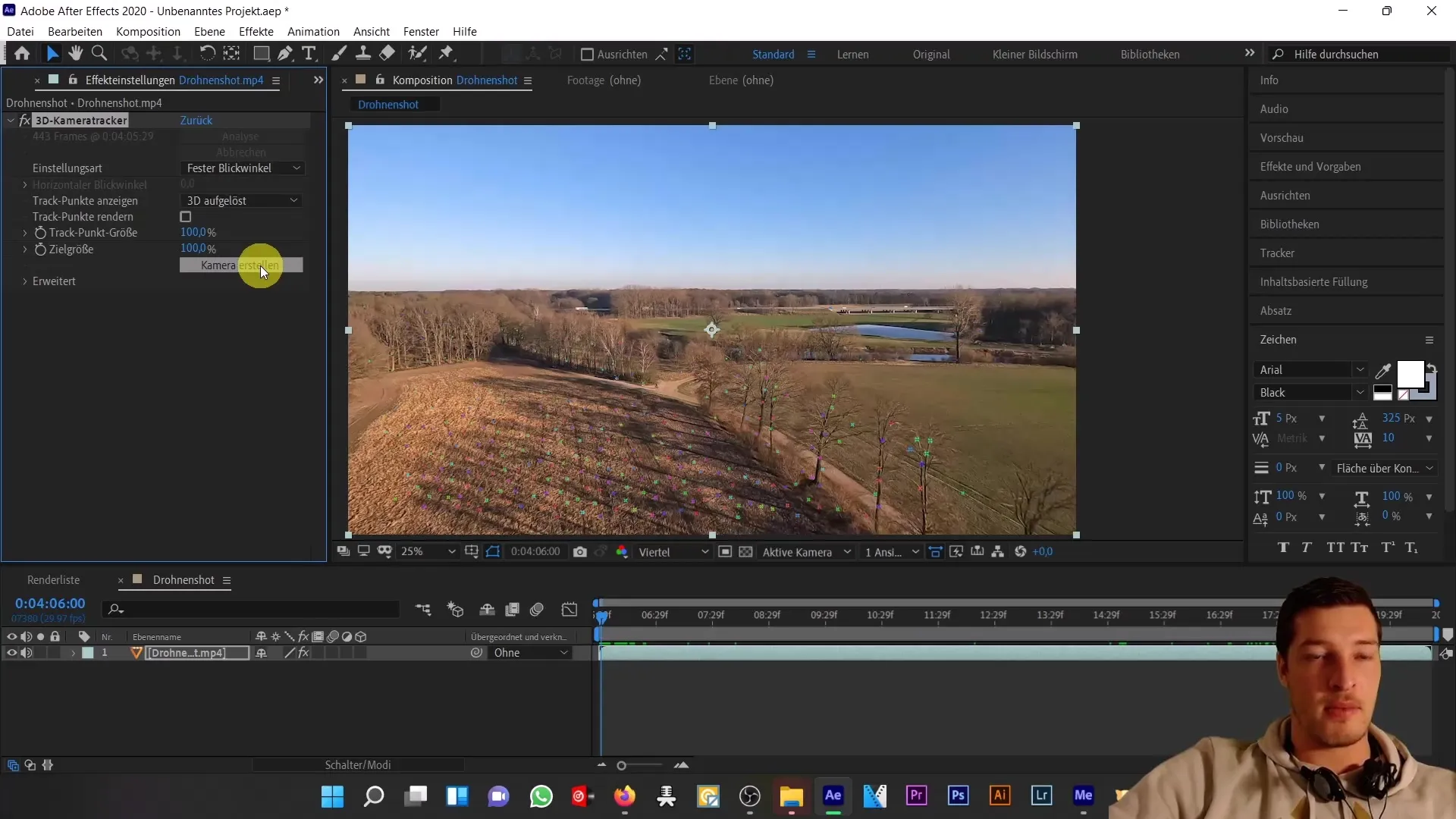Select the Home icon in toolbar
This screenshot has width=1456, height=819.
[22, 54]
